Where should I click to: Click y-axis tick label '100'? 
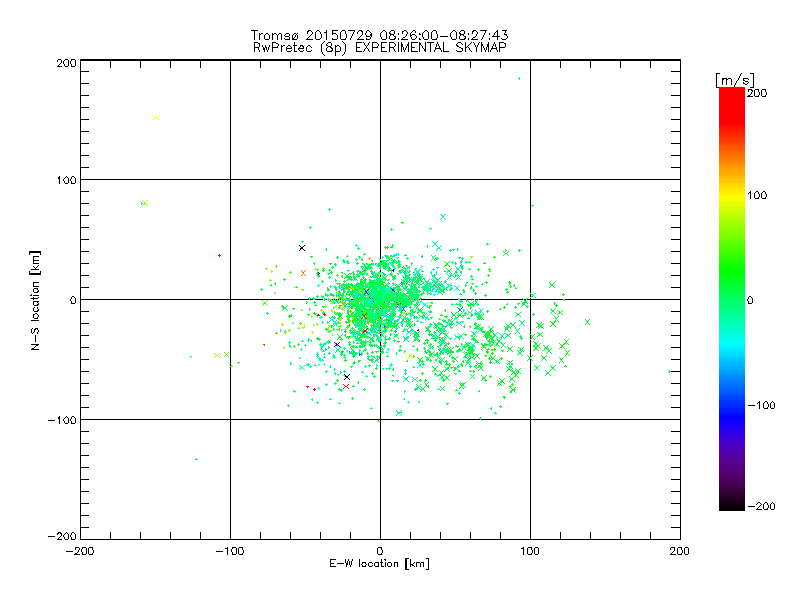coord(66,180)
